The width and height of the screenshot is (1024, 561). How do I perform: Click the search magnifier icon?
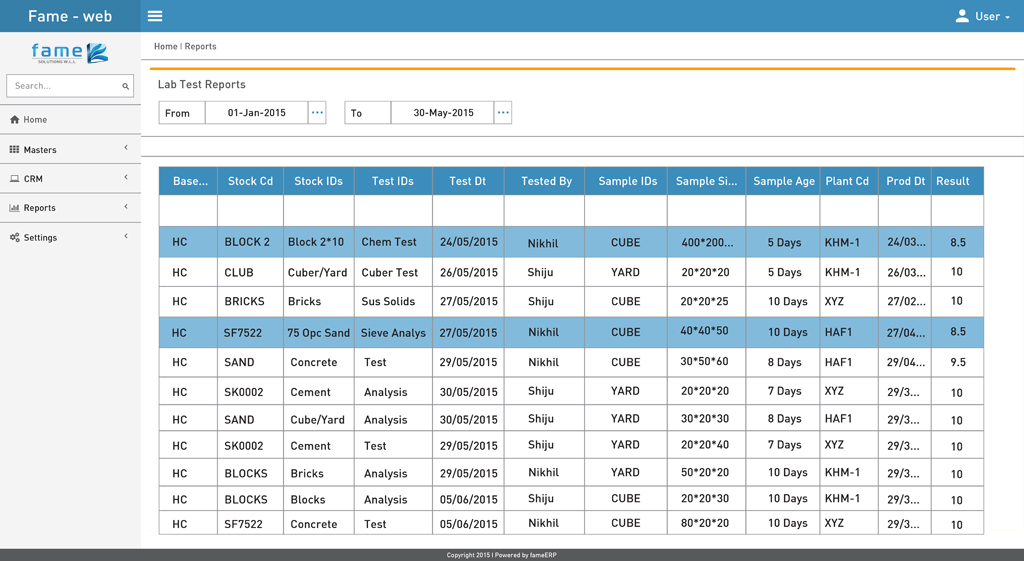pyautogui.click(x=125, y=86)
